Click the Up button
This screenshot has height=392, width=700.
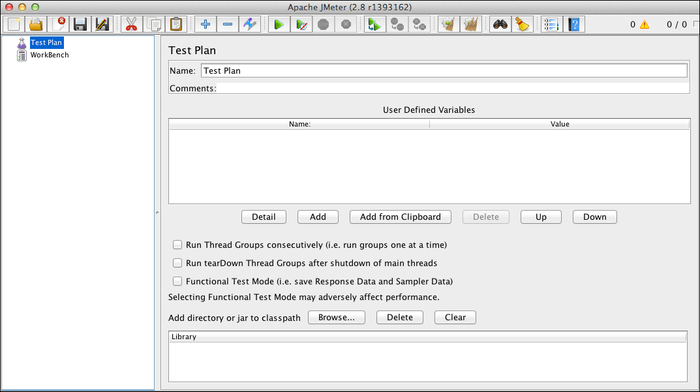point(541,217)
